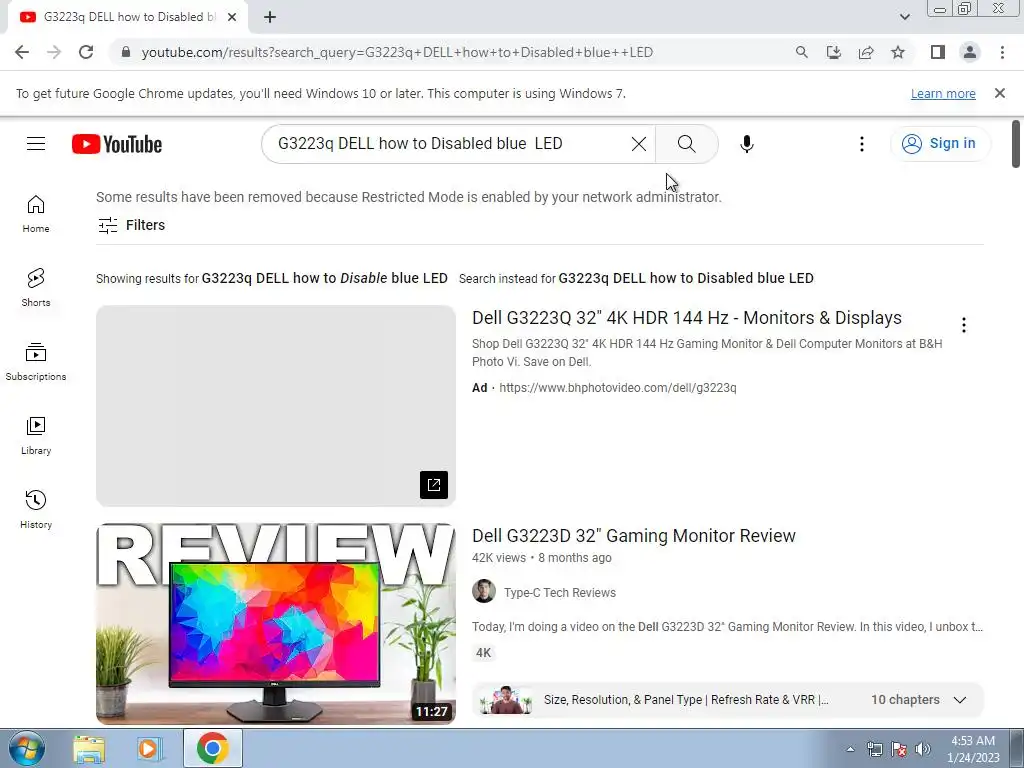Open Library in the sidebar

[x=36, y=436]
